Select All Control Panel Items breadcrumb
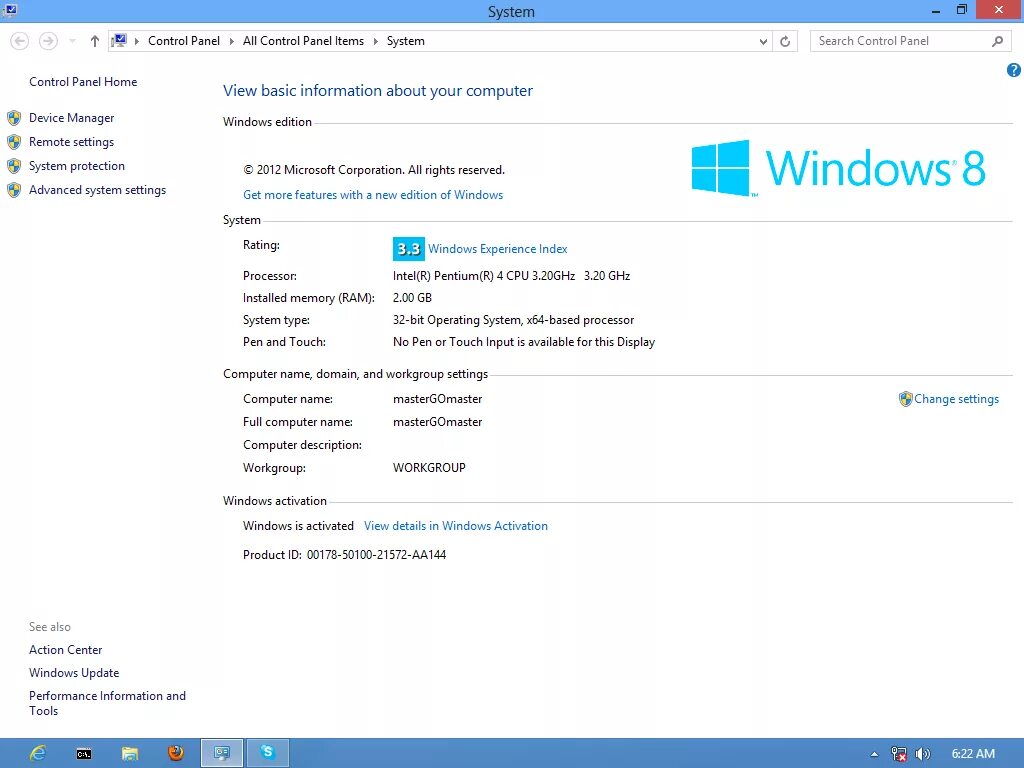The image size is (1024, 768). pyautogui.click(x=303, y=41)
